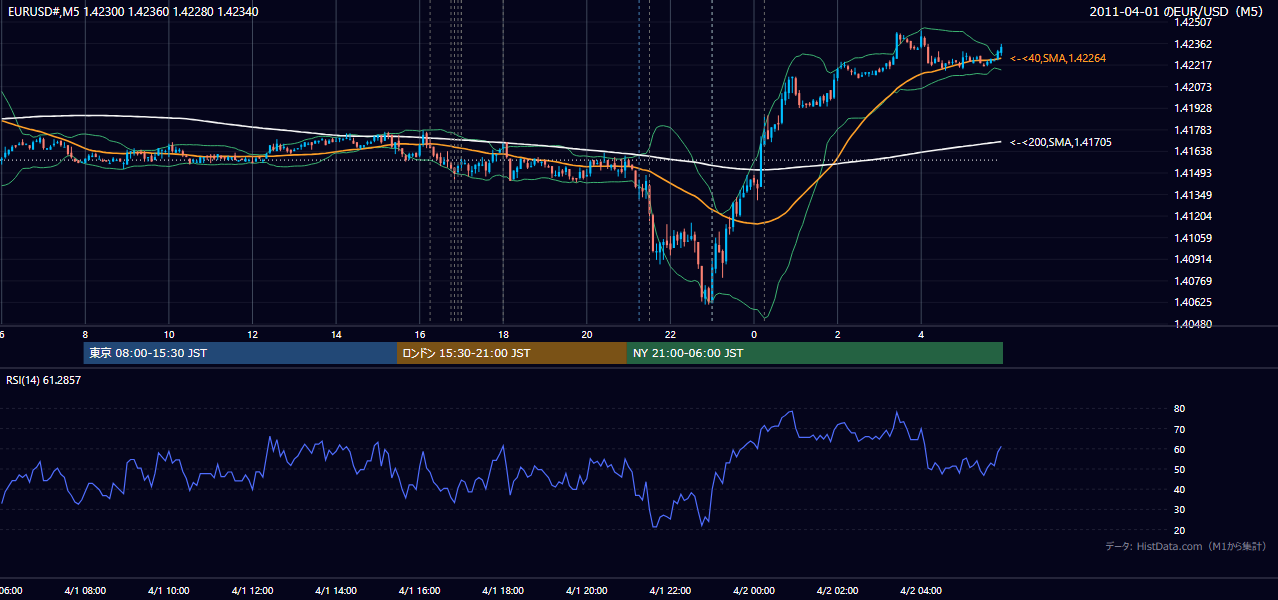Click the RSI(14) 61.2857 indicator label
Screen dimensions: 1278x600
[x=44, y=380]
